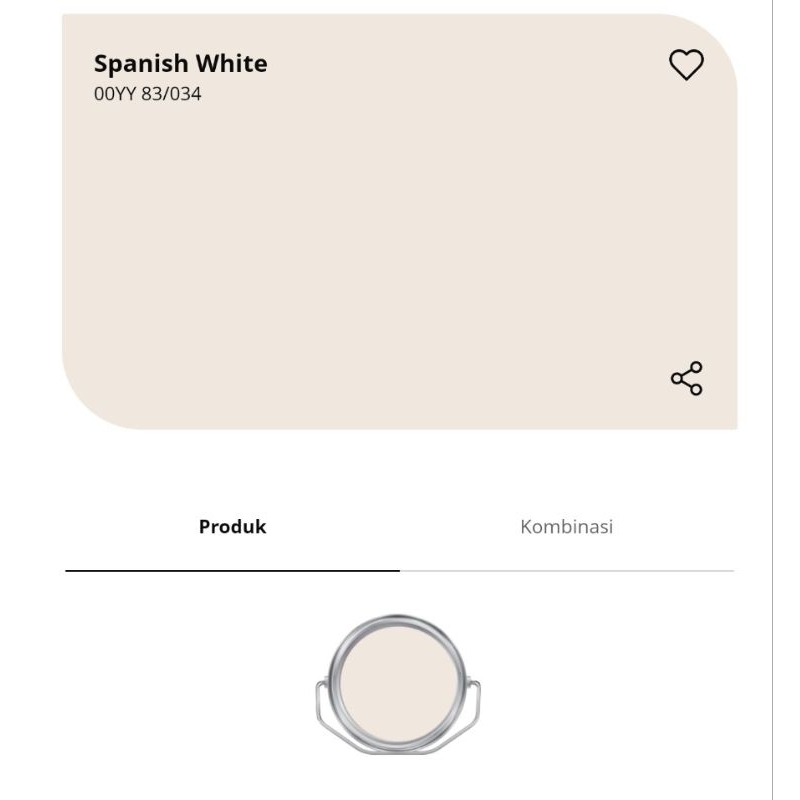This screenshot has height=800, width=800.
Task: Share the Spanish White color
Action: 686,378
